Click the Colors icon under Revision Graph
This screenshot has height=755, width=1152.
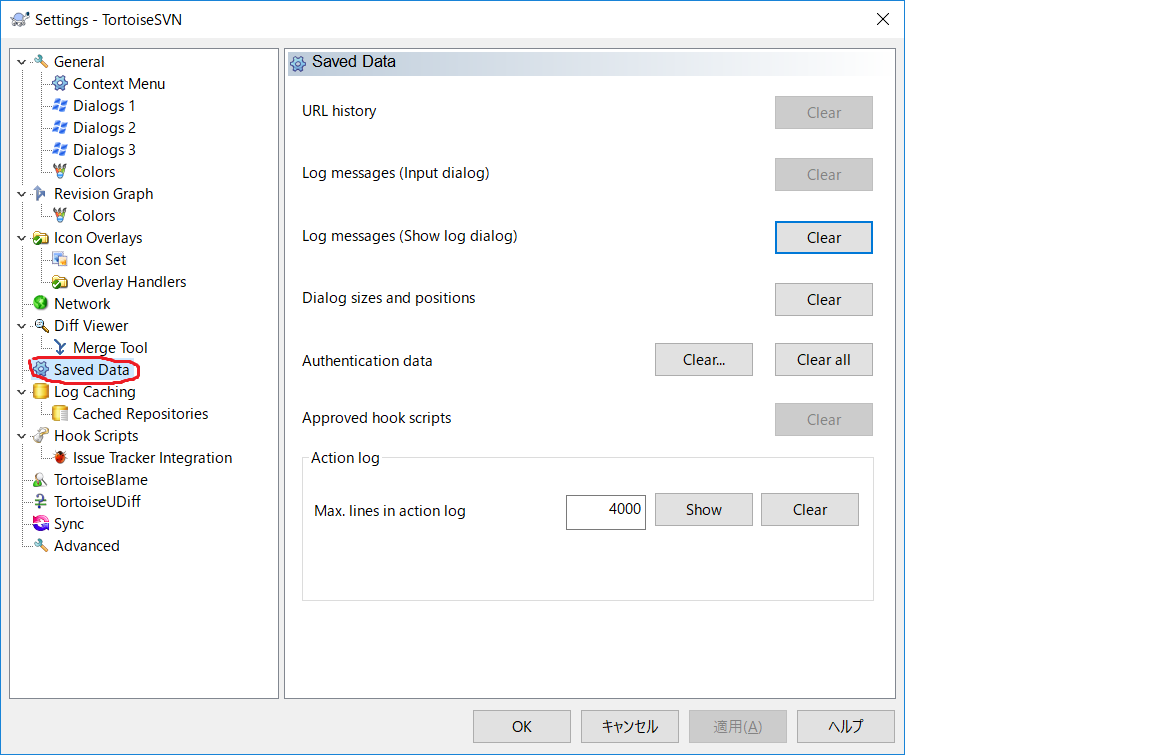click(x=60, y=216)
